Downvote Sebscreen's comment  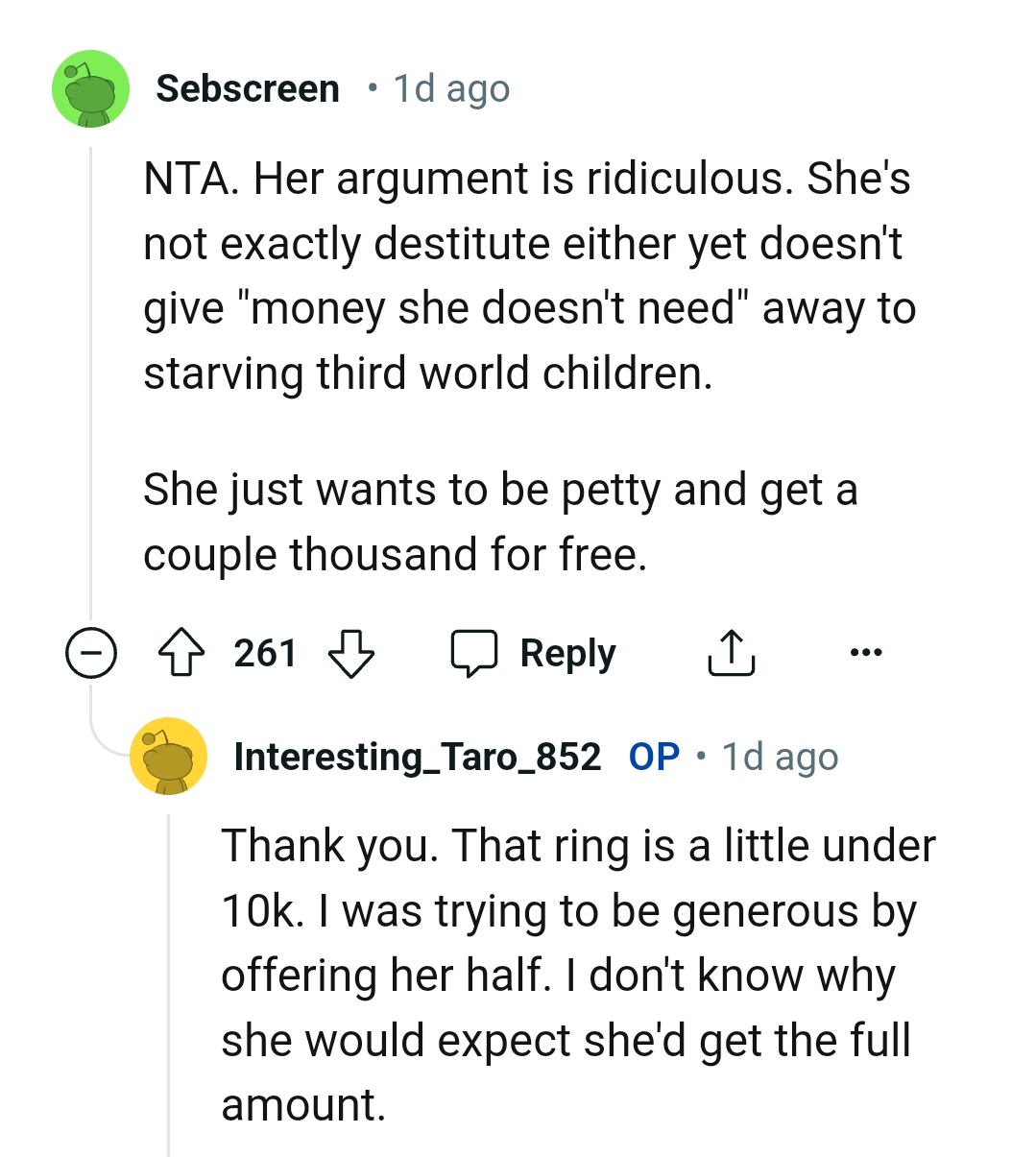click(353, 655)
